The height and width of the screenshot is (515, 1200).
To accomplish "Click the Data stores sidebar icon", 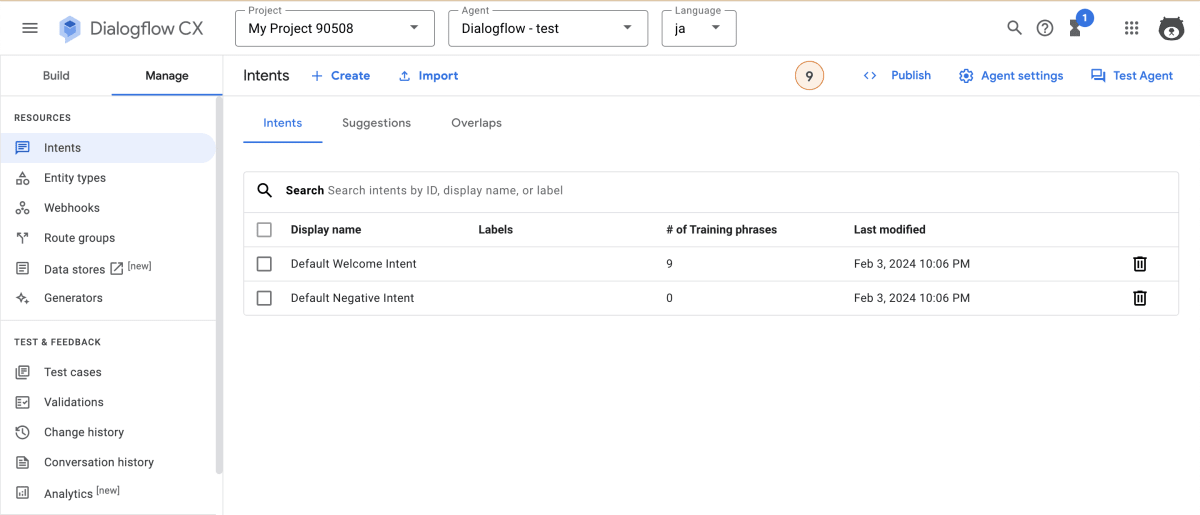I will tap(23, 269).
